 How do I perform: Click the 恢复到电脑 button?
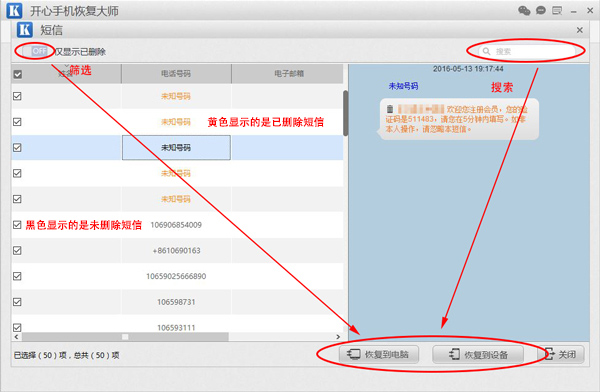coord(379,354)
